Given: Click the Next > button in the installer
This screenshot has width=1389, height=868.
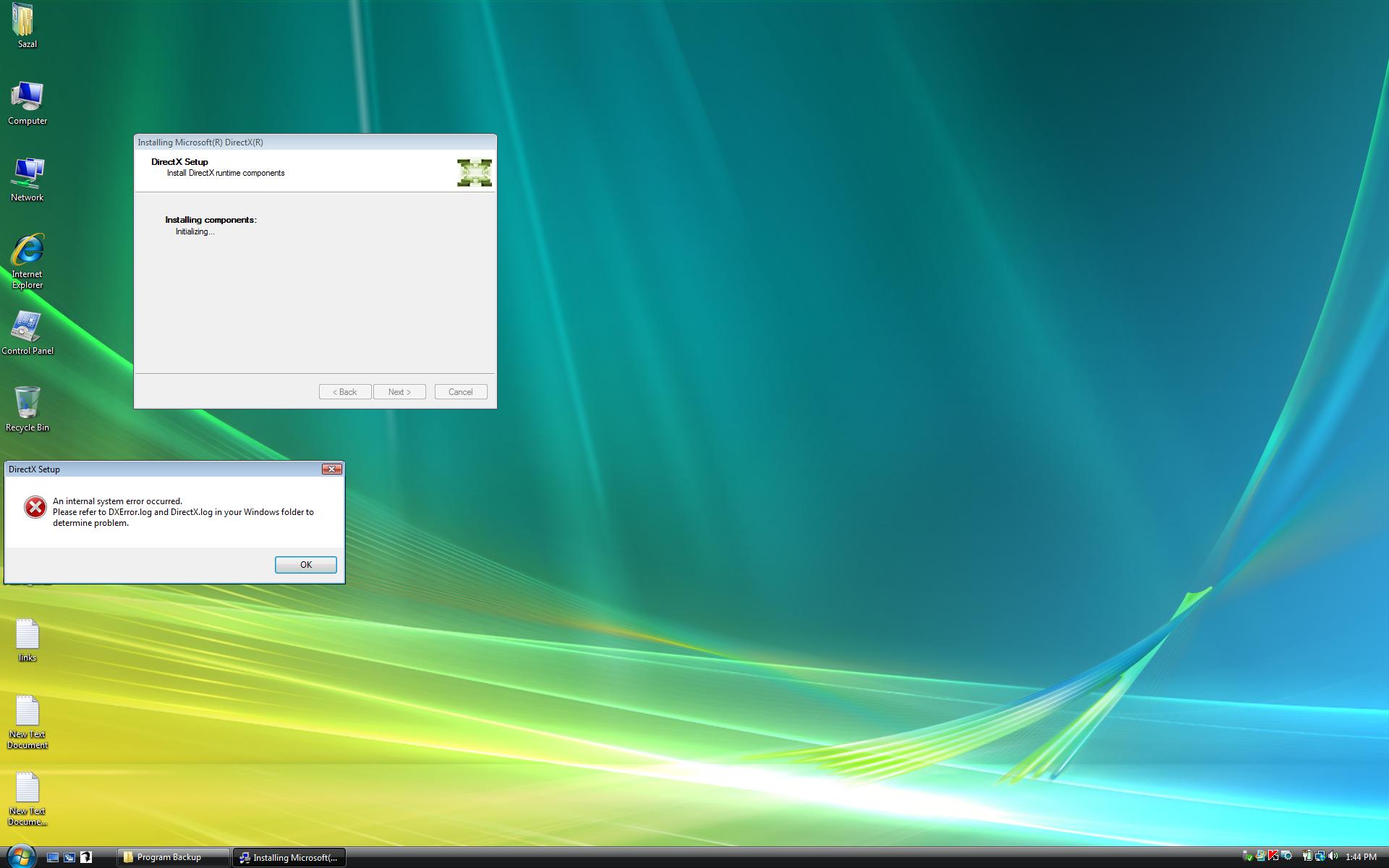Looking at the screenshot, I should (x=399, y=391).
